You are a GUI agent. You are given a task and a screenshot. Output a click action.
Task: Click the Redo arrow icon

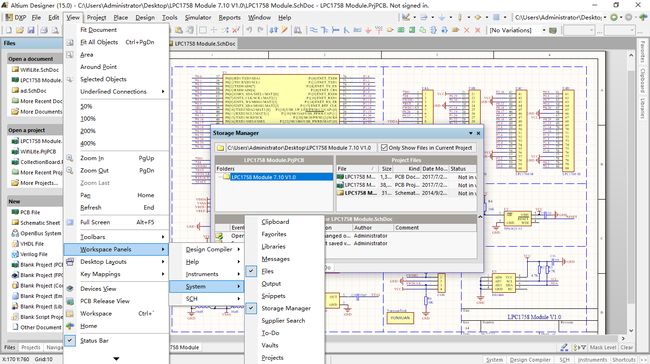(260, 30)
